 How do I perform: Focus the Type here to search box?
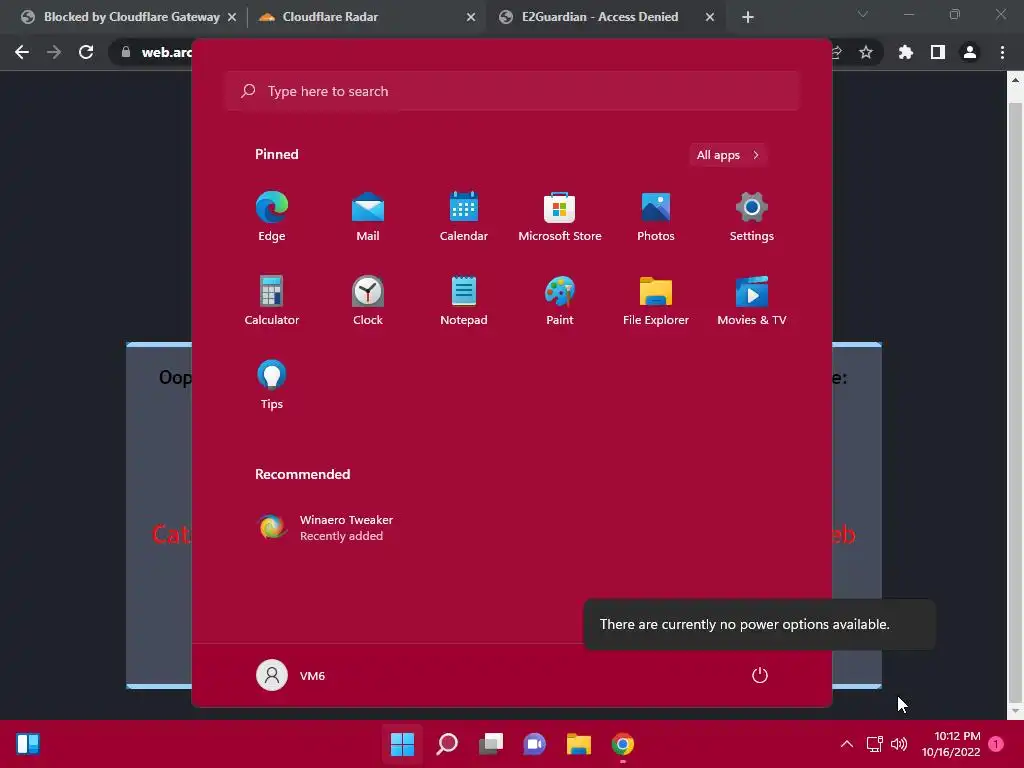[513, 91]
